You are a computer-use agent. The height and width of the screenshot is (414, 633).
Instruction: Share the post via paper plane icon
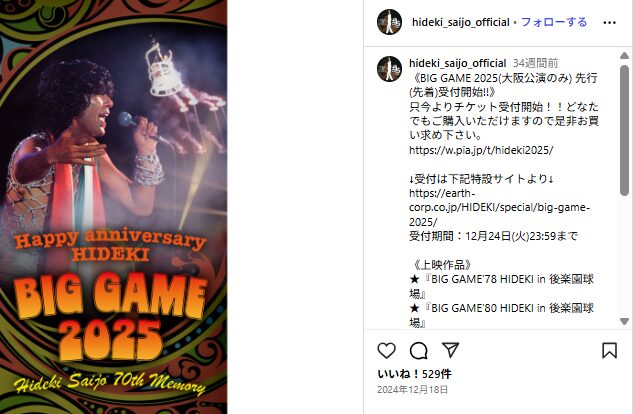451,350
